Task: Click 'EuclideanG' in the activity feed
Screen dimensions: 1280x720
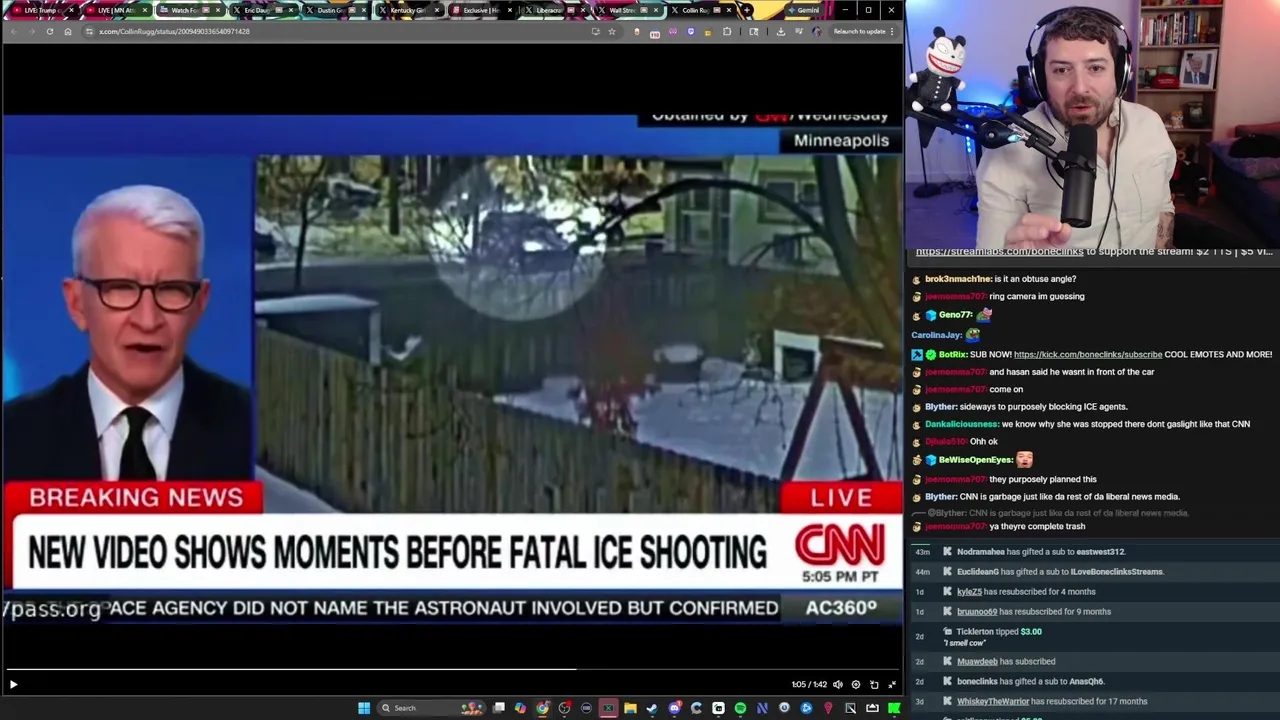Action: [x=978, y=572]
